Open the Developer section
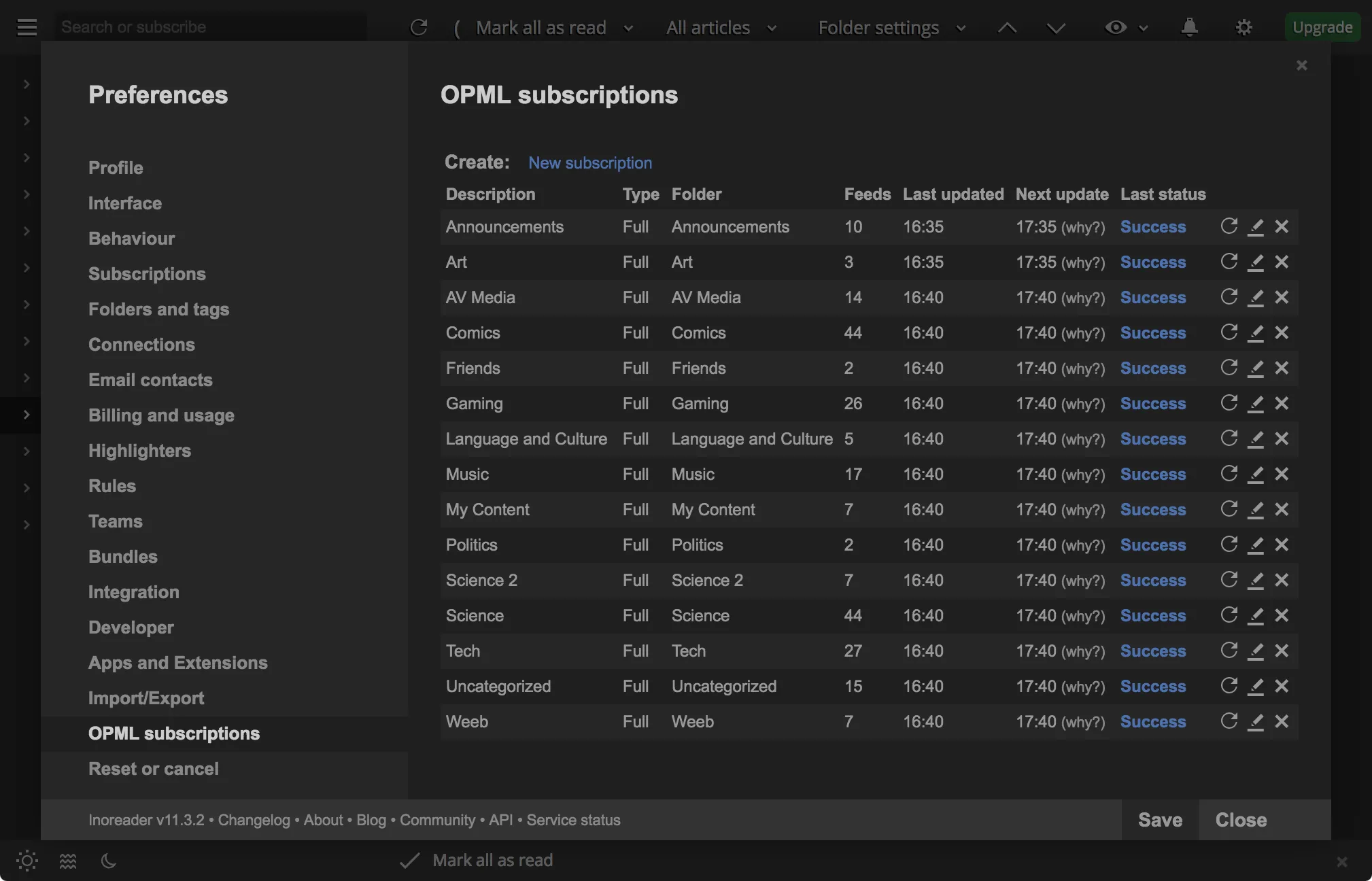 click(x=131, y=627)
